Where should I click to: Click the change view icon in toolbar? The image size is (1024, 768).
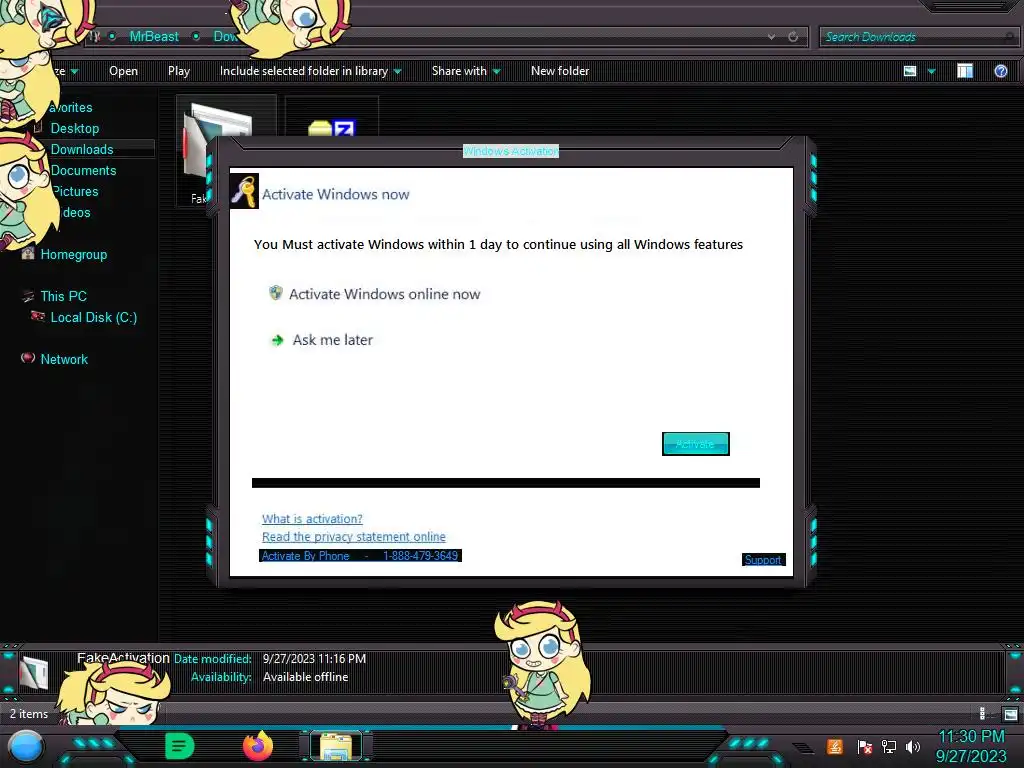coord(910,71)
